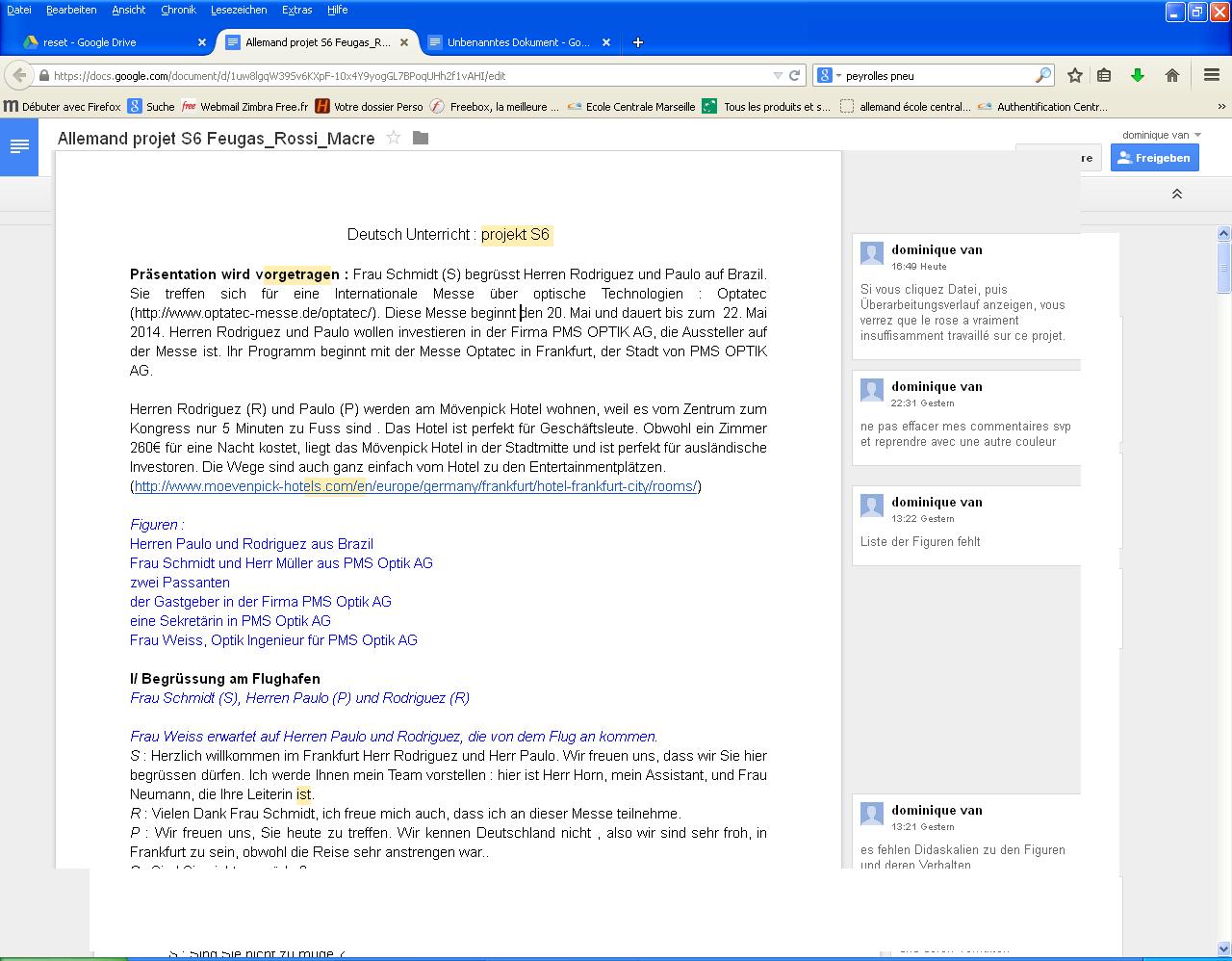Move document using the folder icon

(421, 138)
